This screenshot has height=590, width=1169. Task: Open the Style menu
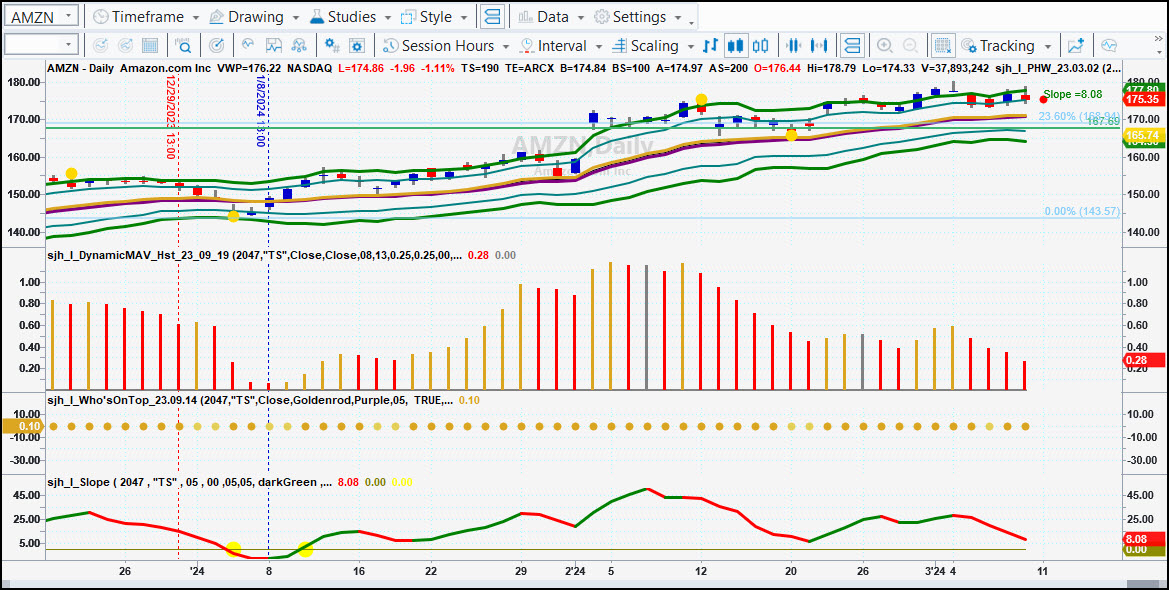click(x=435, y=16)
